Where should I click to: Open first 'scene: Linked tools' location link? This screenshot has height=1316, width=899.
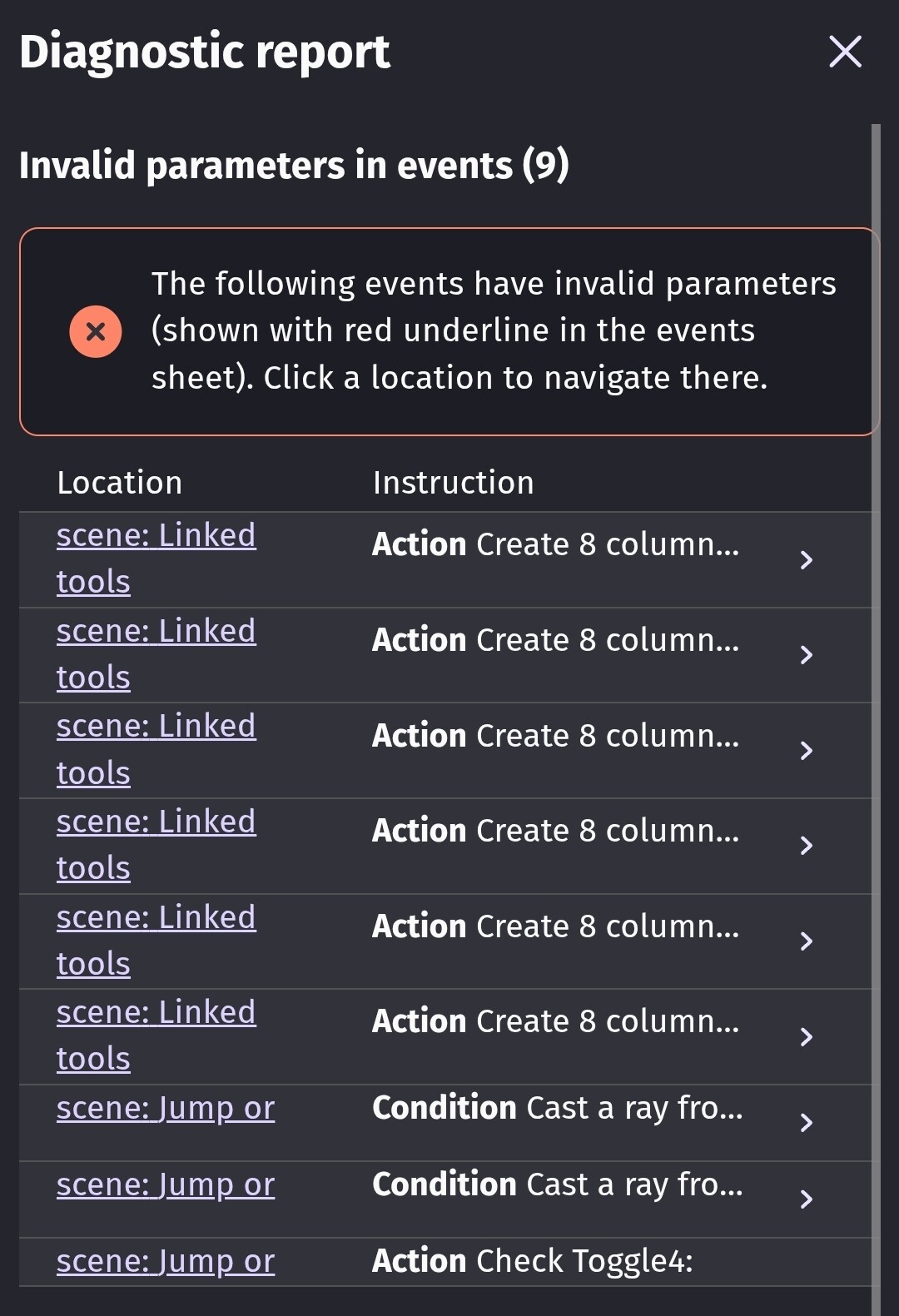156,559
